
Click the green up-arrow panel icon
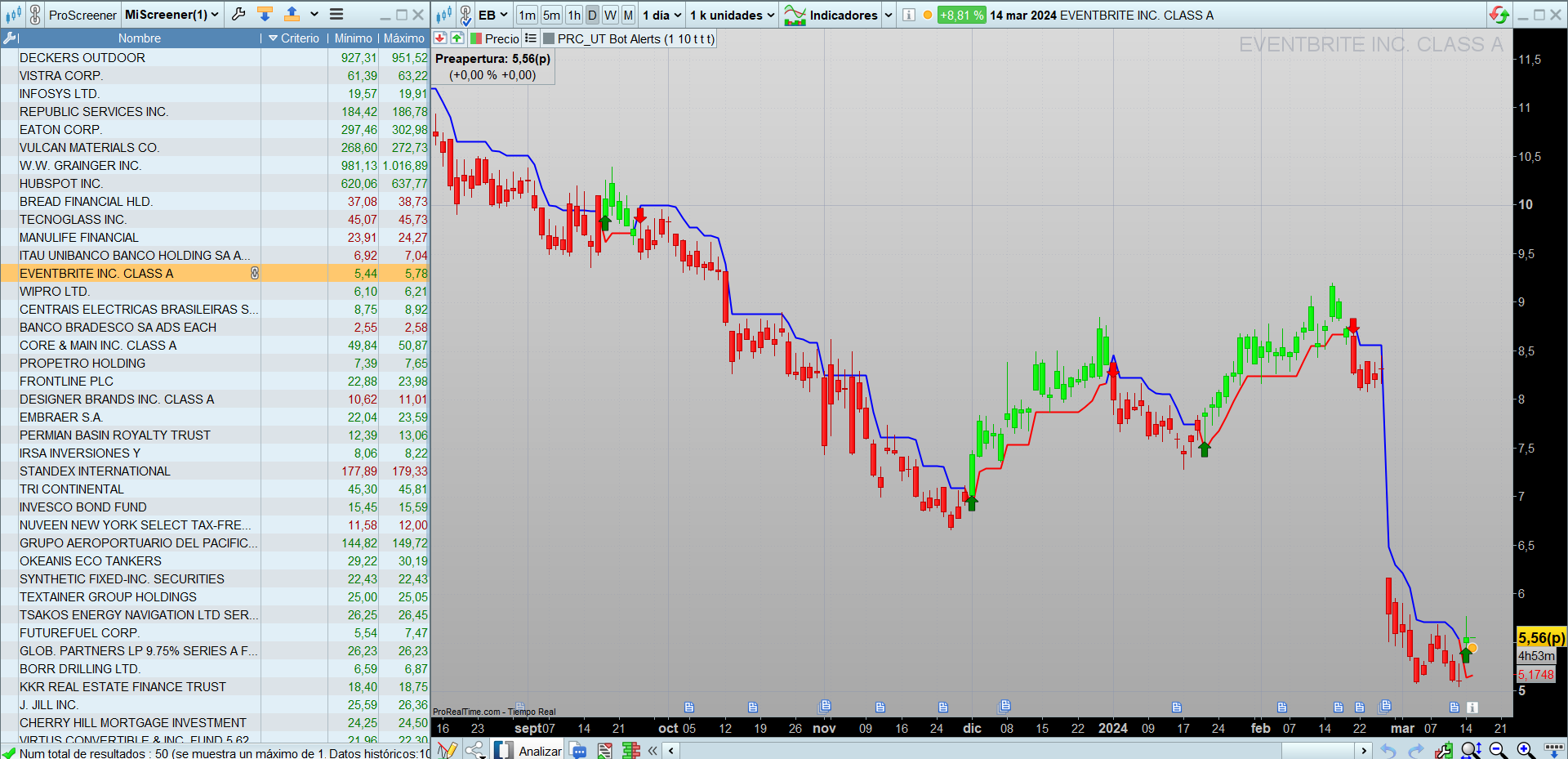tap(457, 38)
